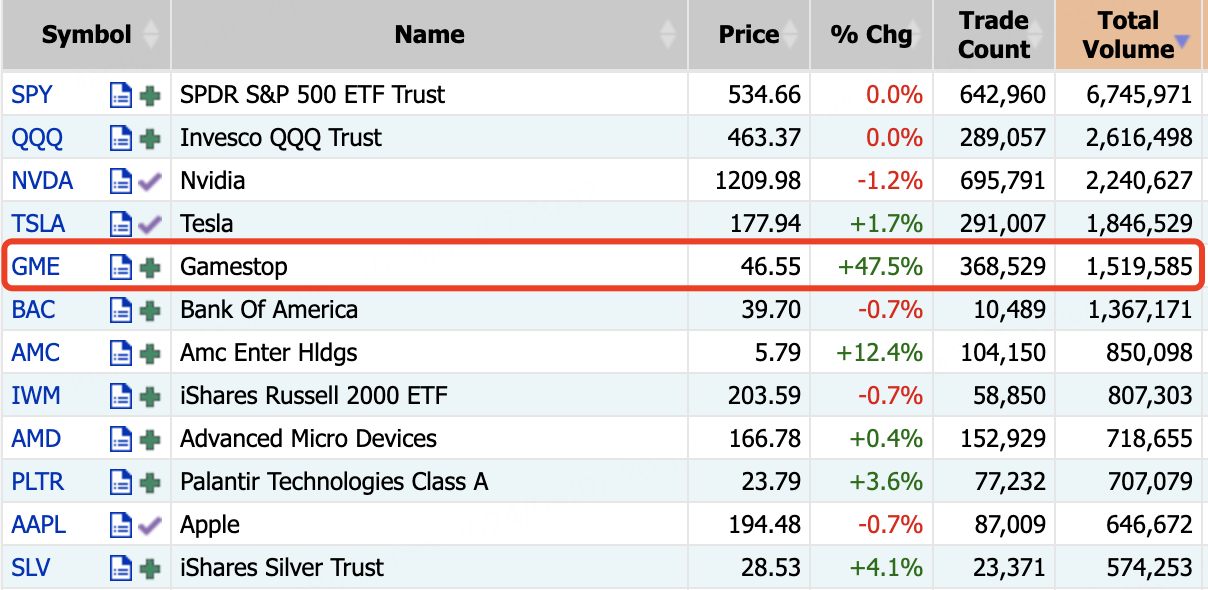Click the green plus icon in the GME row
This screenshot has height=590, width=1208.
click(x=150, y=268)
